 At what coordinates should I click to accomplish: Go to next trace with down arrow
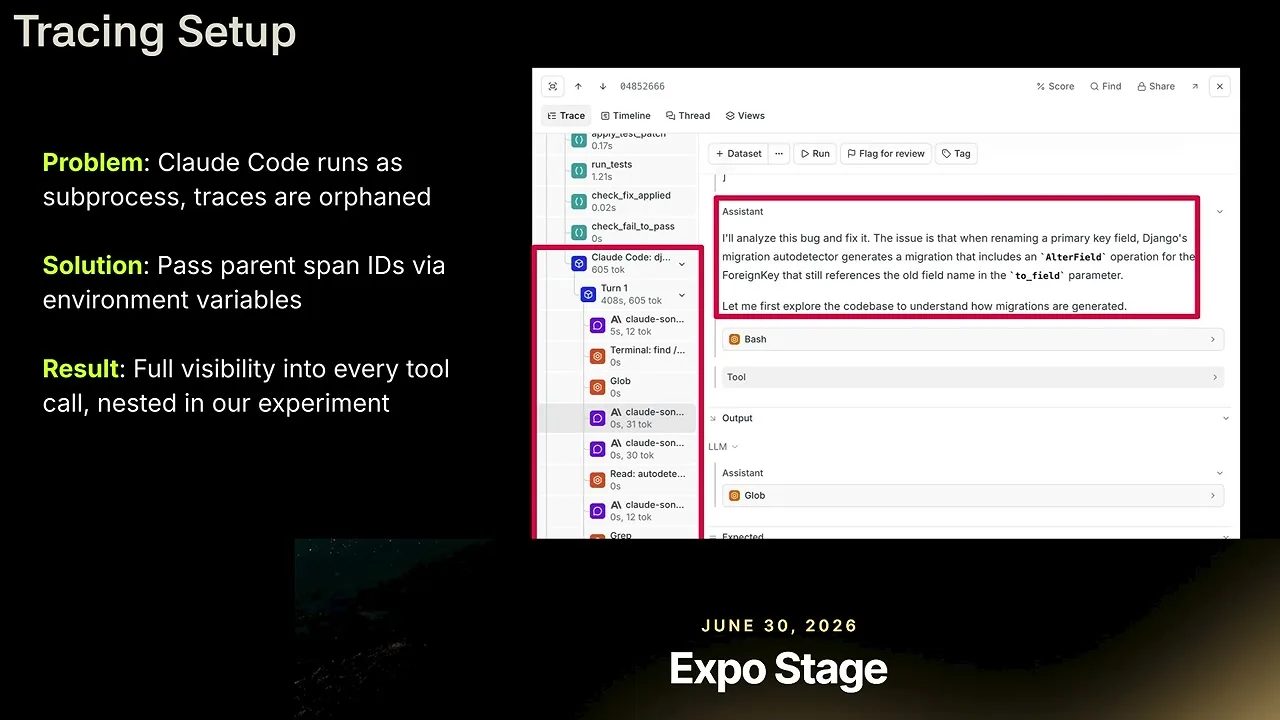[603, 86]
